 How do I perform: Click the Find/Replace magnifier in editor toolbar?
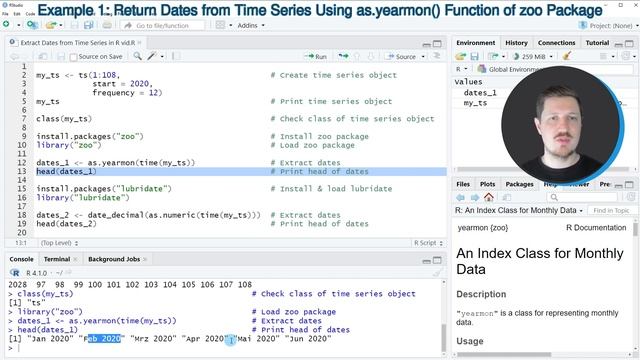click(138, 56)
